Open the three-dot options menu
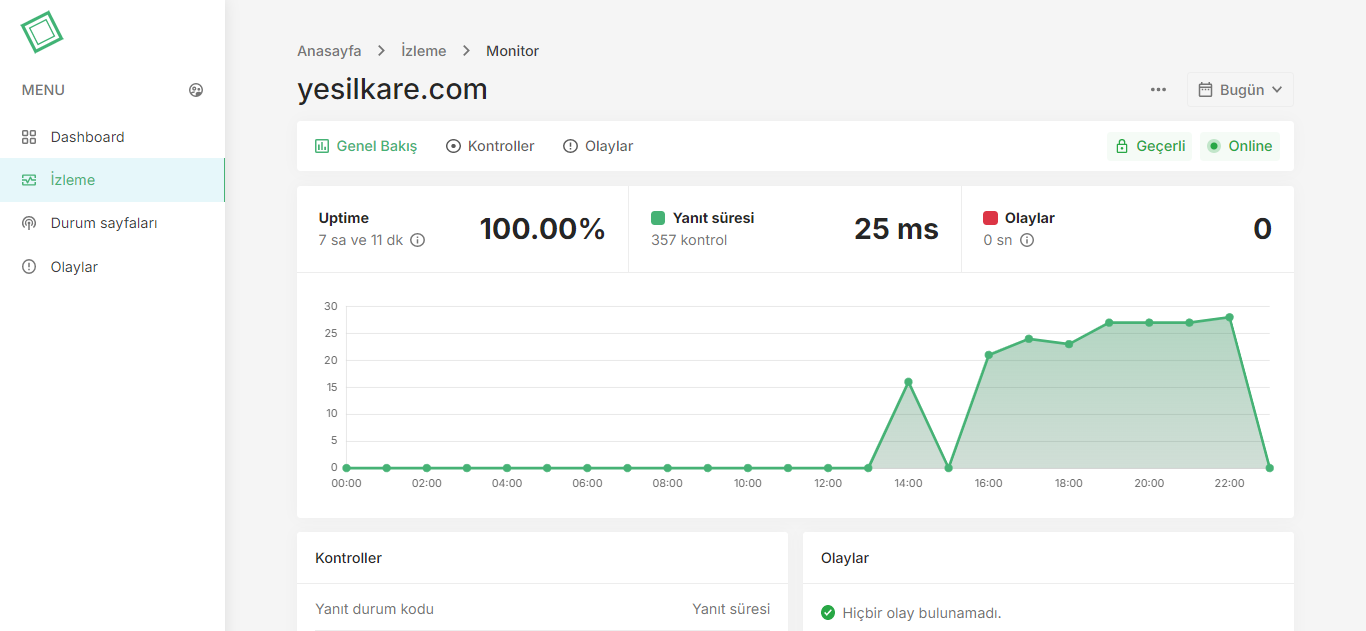 point(1157,89)
